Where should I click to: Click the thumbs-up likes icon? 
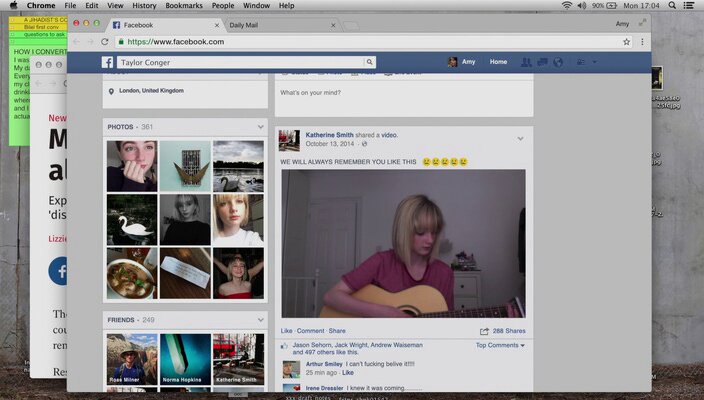pos(284,346)
